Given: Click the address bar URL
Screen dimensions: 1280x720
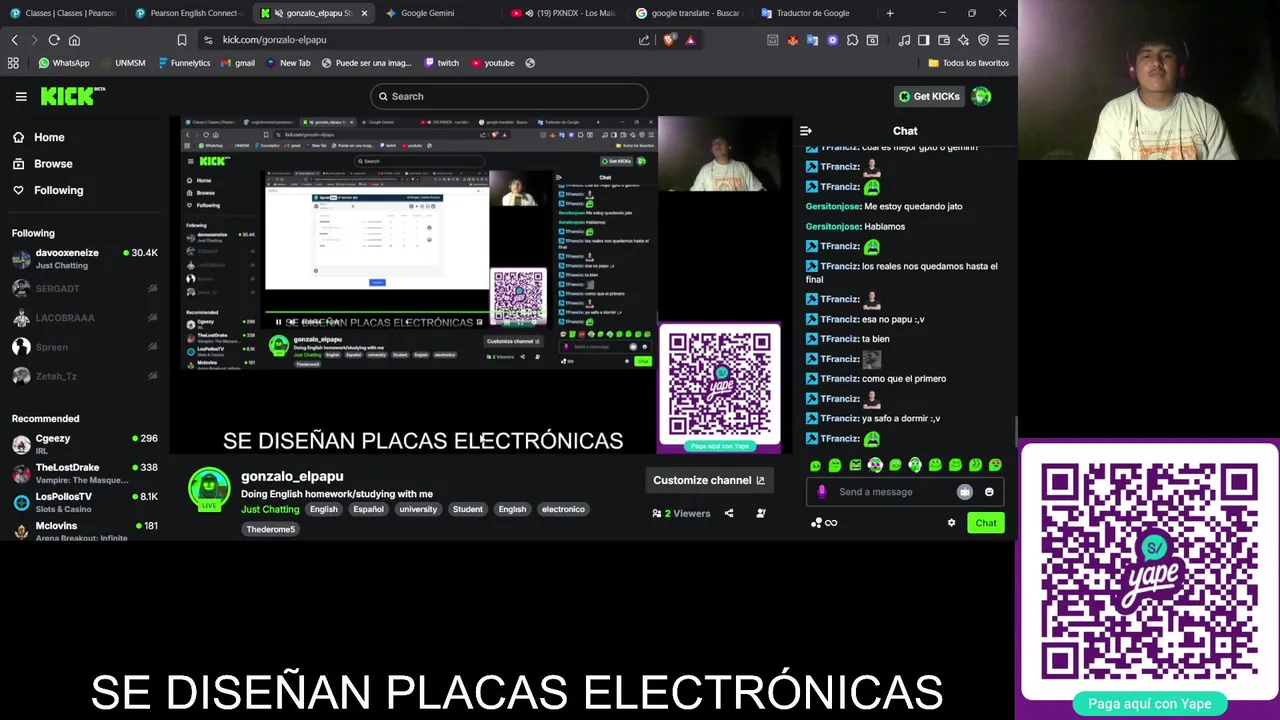Looking at the screenshot, I should (x=275, y=40).
